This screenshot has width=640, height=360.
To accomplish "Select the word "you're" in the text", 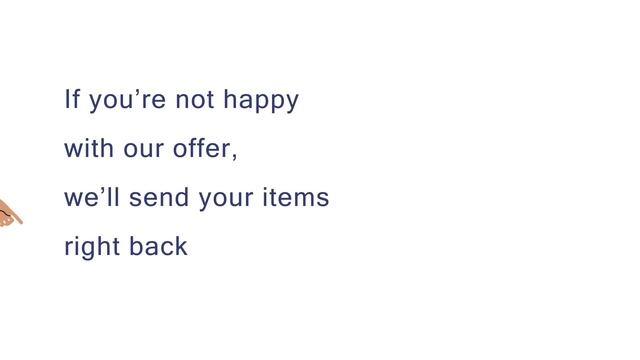I will [127, 101].
